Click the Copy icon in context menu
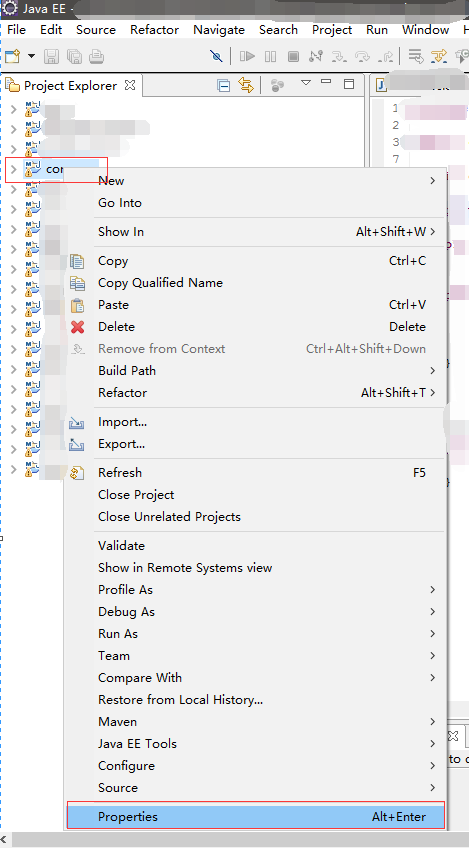The height and width of the screenshot is (848, 469). pos(77,261)
